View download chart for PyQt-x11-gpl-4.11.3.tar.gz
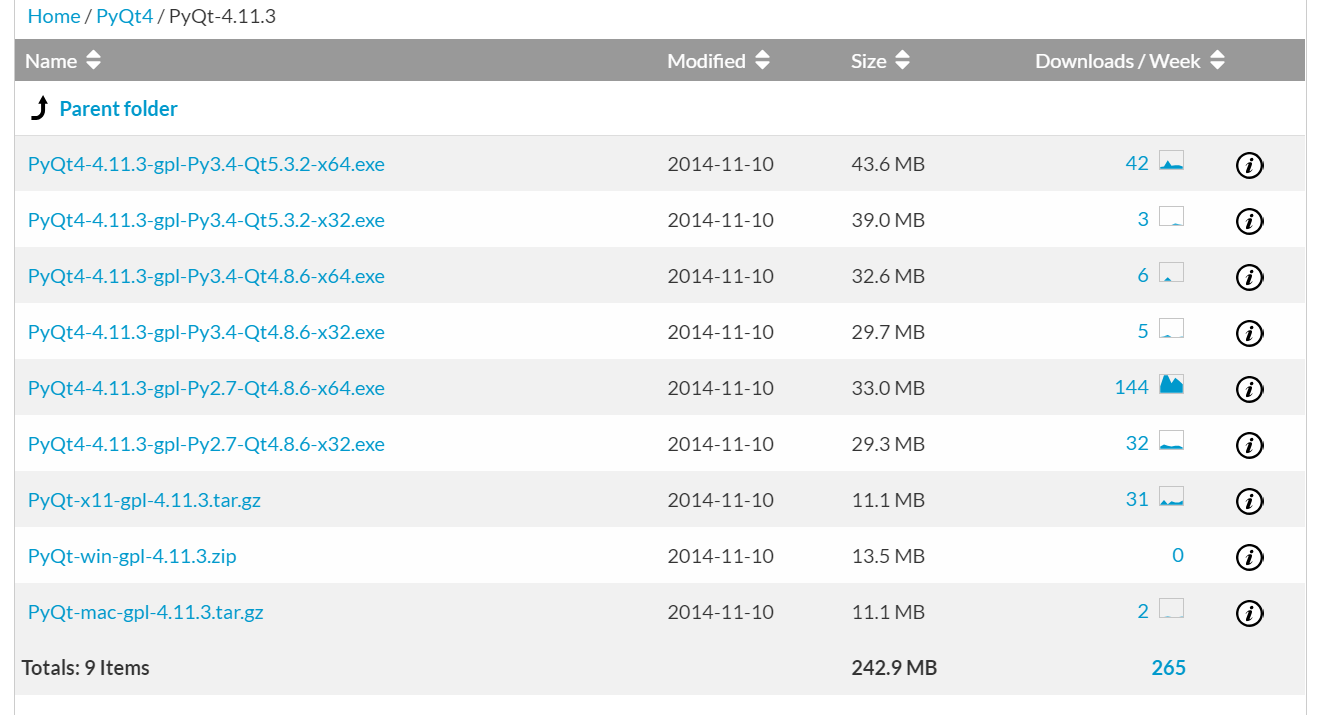Viewport: 1322px width, 715px height. (x=1171, y=497)
